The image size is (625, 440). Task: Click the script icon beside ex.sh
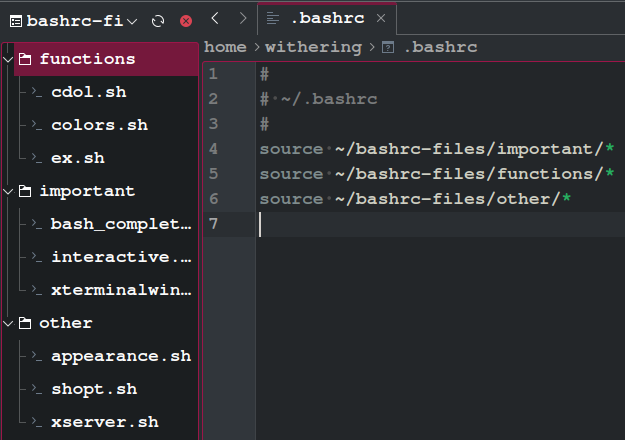pos(37,159)
